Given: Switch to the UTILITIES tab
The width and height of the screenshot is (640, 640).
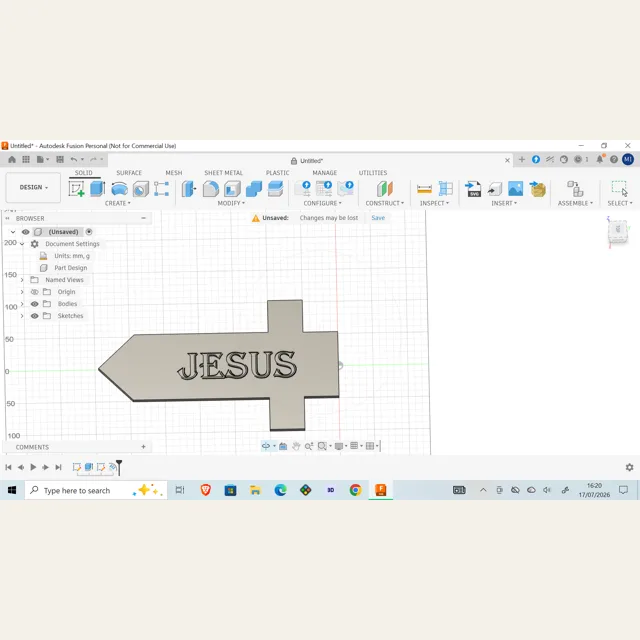Looking at the screenshot, I should [373, 173].
